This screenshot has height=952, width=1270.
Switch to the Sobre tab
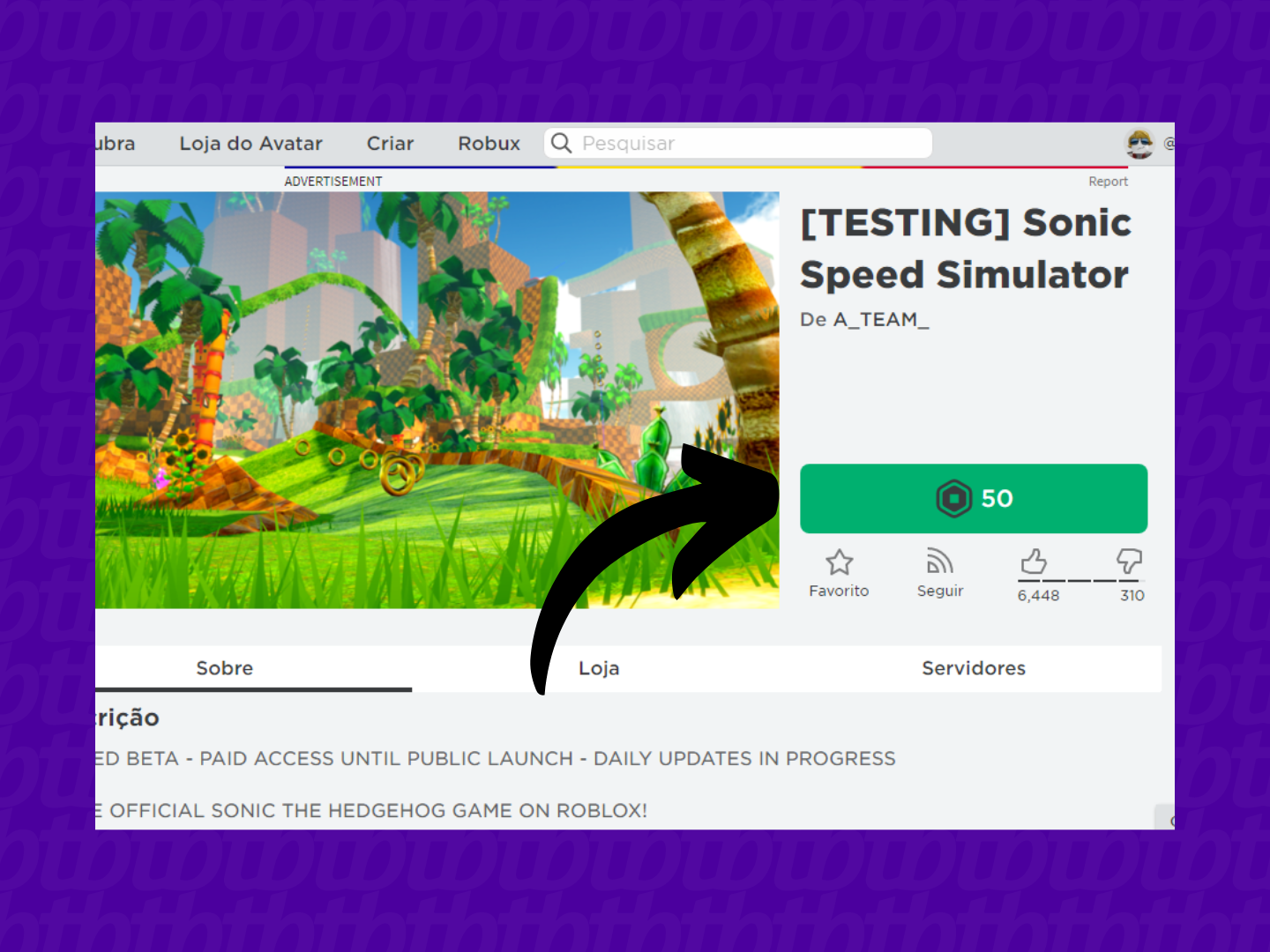coord(225,668)
